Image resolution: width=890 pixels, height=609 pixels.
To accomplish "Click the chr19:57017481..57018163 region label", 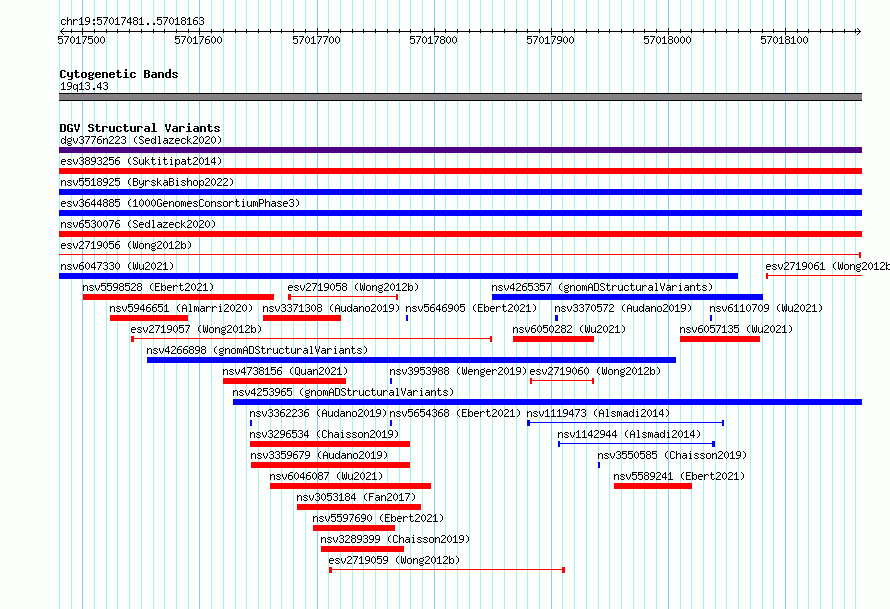I will pyautogui.click(x=132, y=21).
